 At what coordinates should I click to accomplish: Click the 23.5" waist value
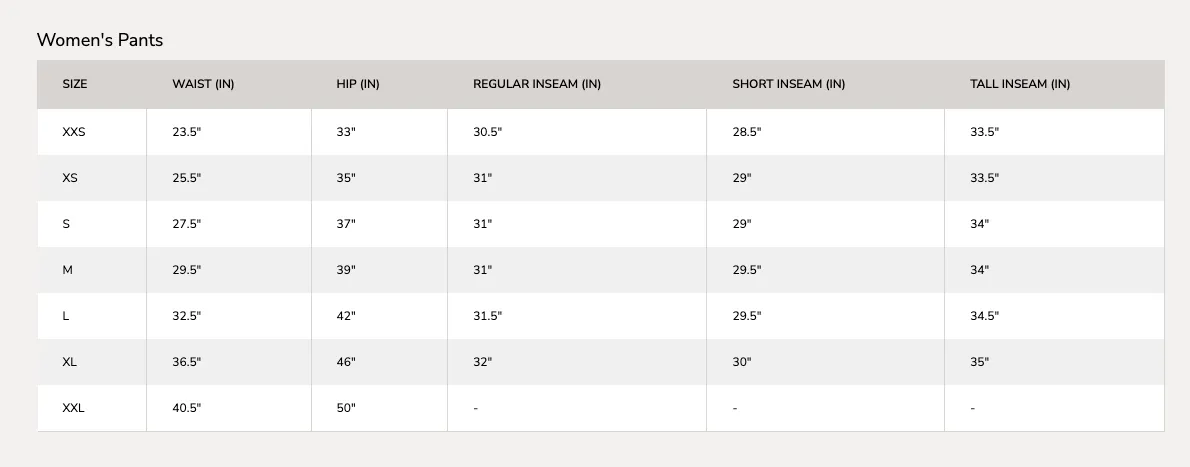(186, 132)
